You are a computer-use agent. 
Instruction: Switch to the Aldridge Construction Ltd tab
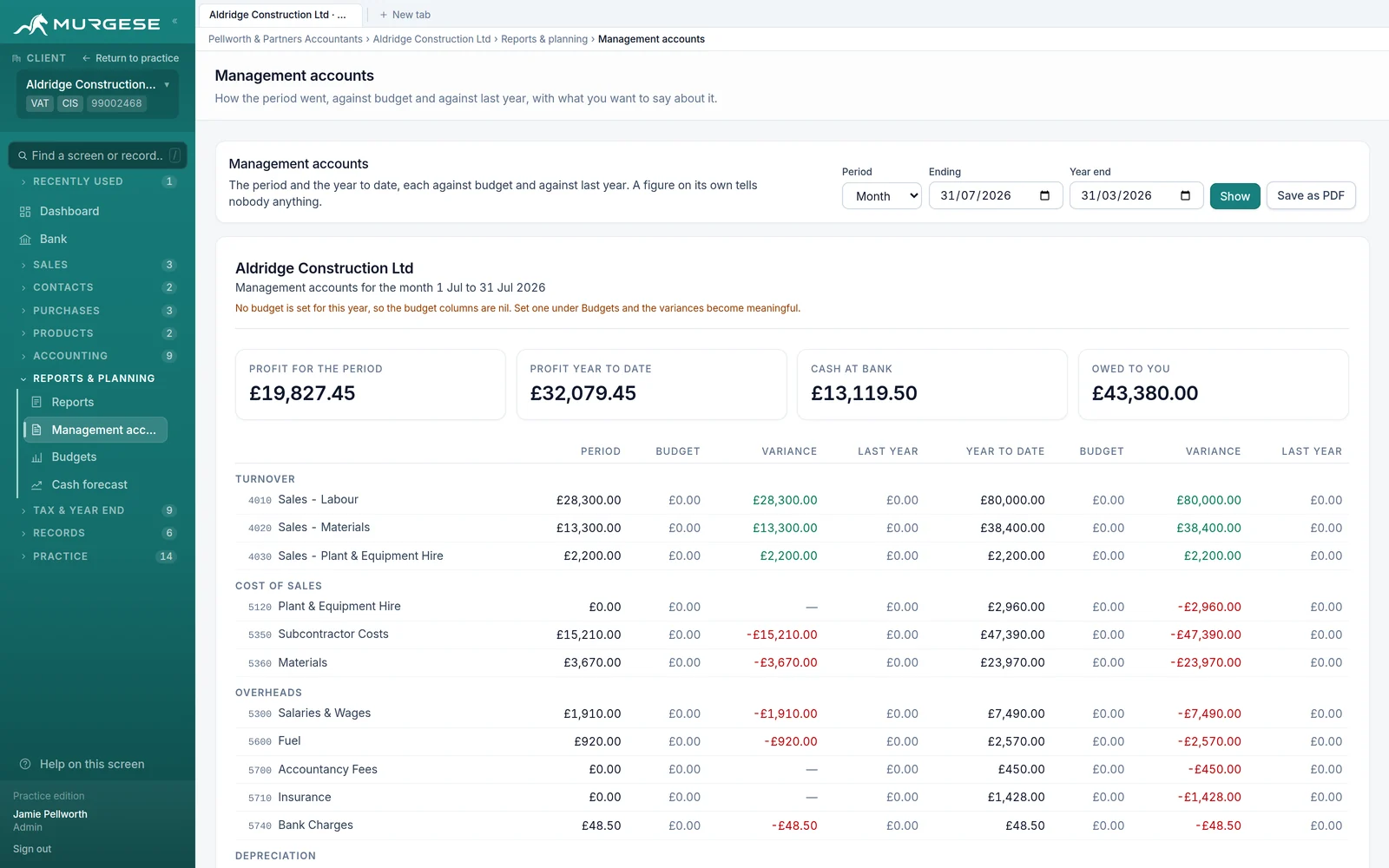(280, 15)
